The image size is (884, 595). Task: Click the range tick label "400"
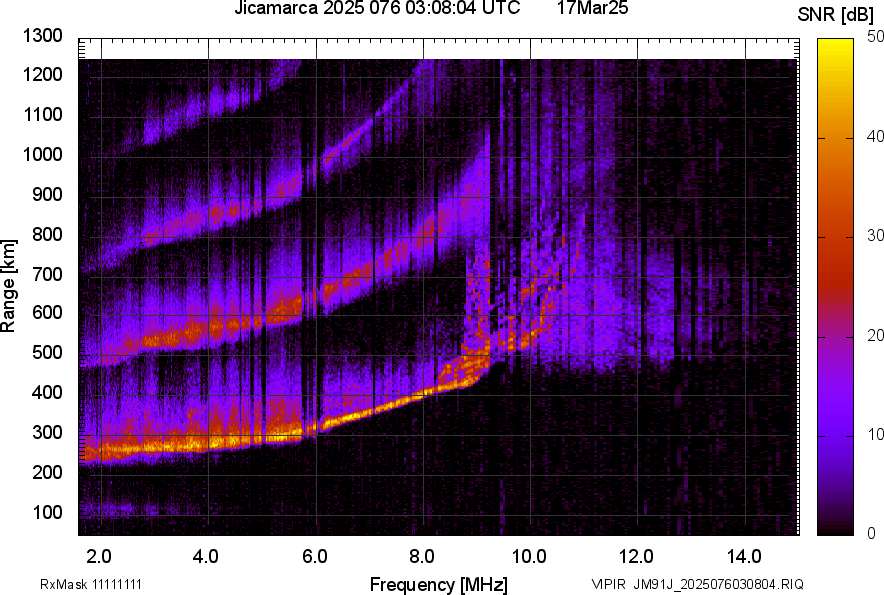coord(47,393)
